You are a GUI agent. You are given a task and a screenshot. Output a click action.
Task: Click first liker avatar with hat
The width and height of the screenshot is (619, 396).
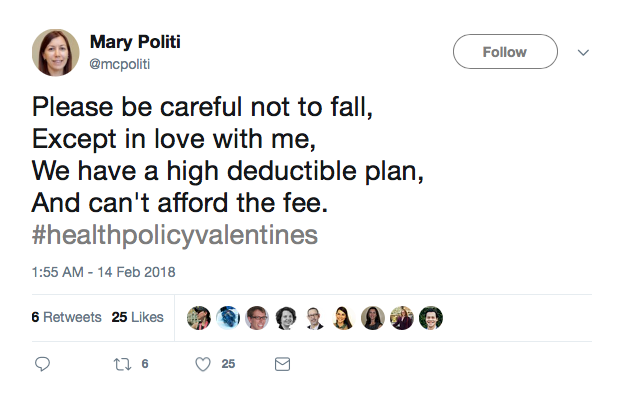click(x=199, y=318)
